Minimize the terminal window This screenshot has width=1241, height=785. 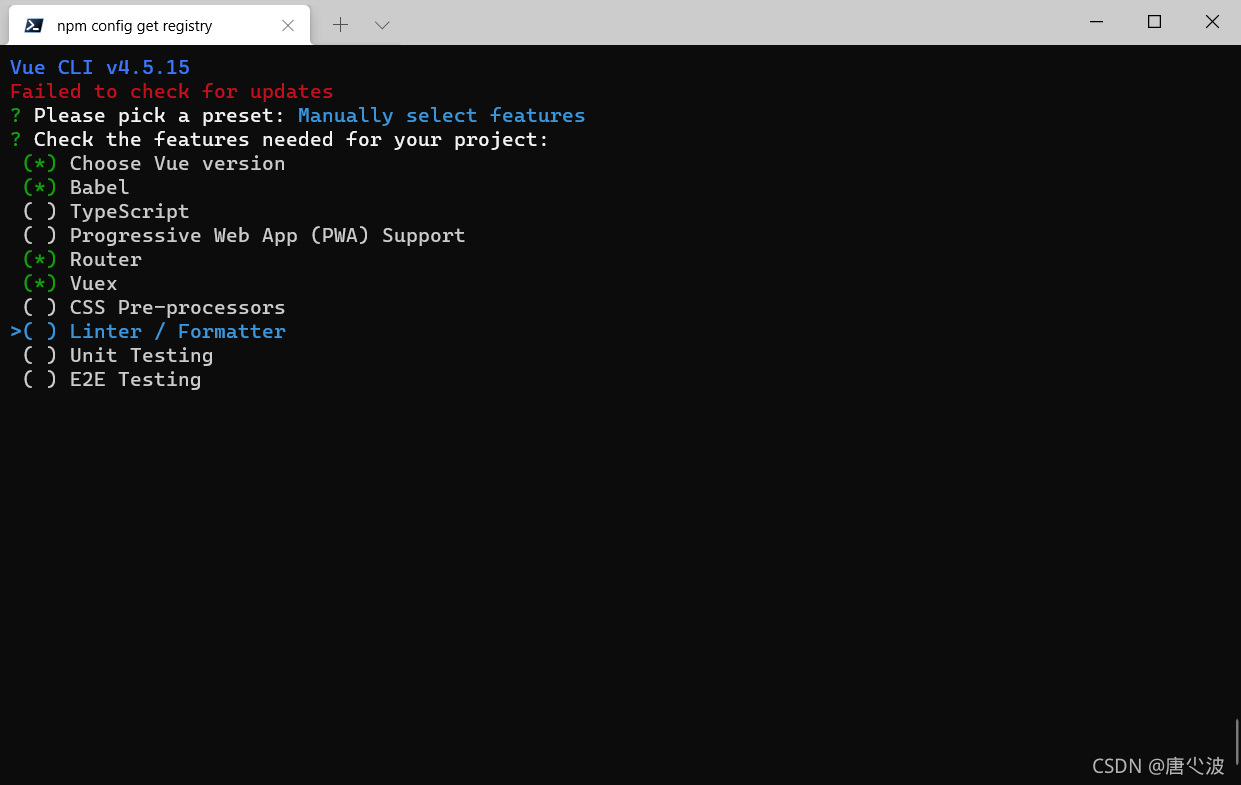pos(1097,22)
